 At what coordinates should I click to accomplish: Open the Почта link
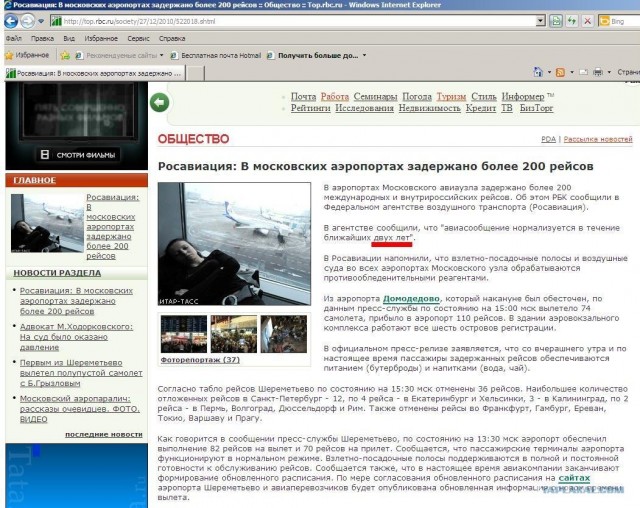tap(303, 97)
